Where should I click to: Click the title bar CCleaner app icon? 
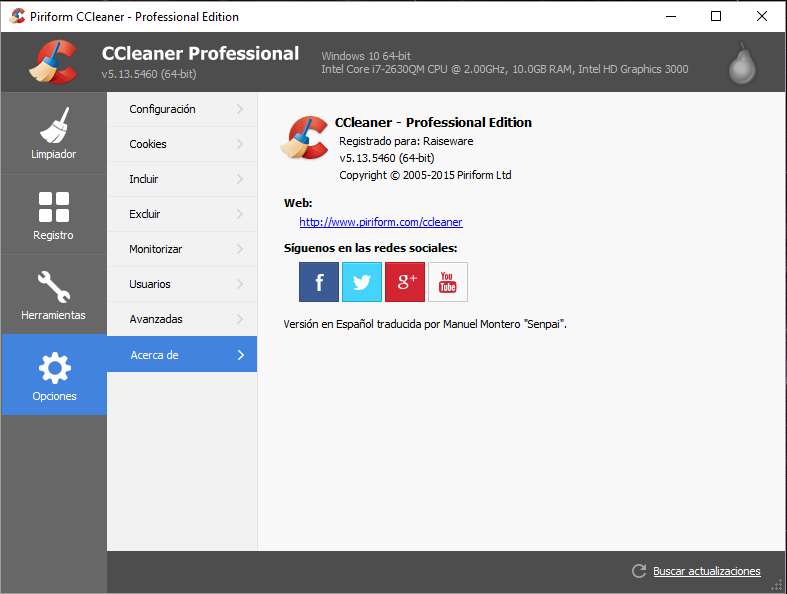[17, 16]
